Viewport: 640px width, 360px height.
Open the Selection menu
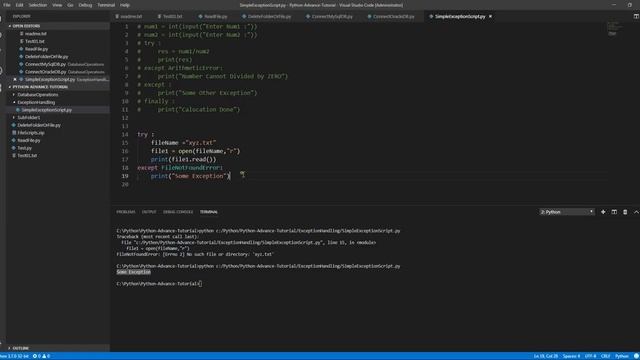[x=38, y=5]
